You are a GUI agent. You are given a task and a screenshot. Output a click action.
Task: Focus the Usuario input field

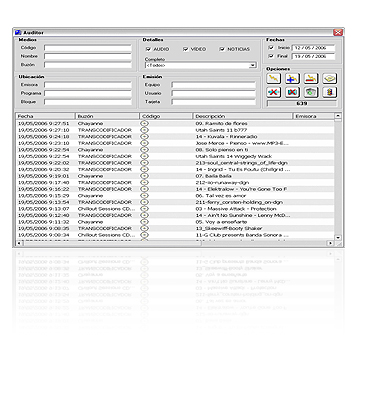(214, 93)
